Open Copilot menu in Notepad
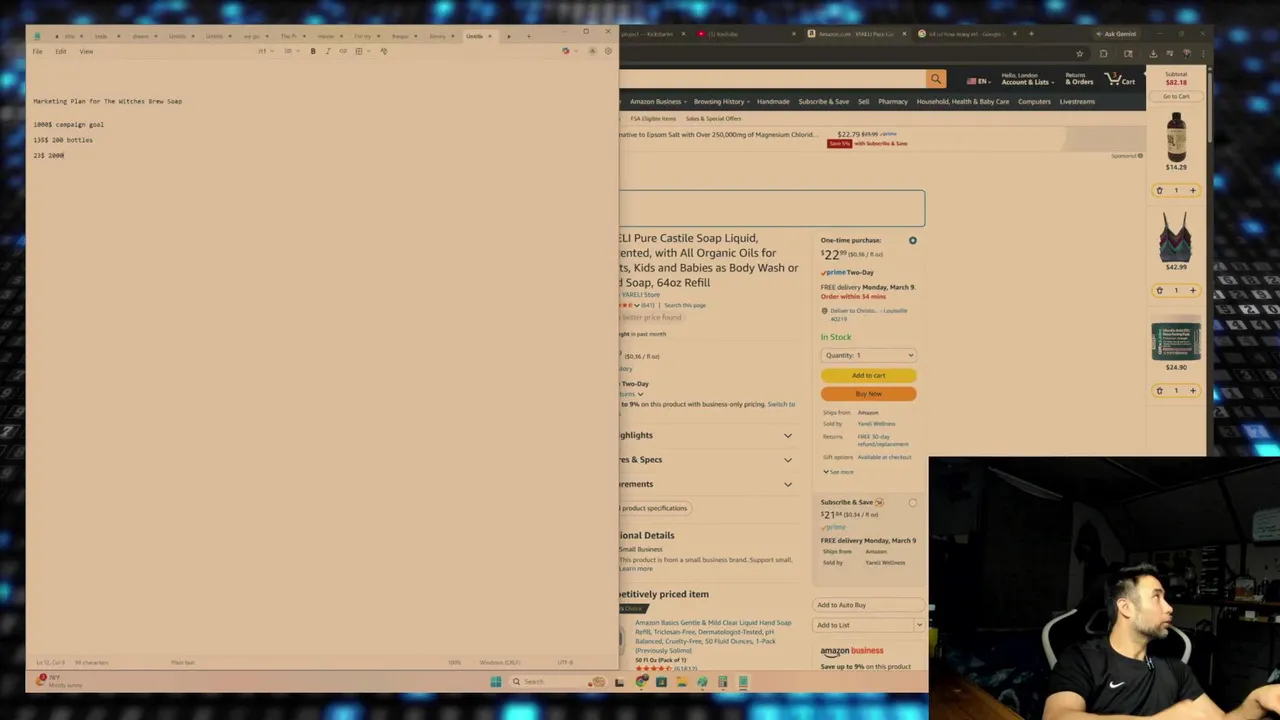The width and height of the screenshot is (1280, 720). [x=569, y=51]
